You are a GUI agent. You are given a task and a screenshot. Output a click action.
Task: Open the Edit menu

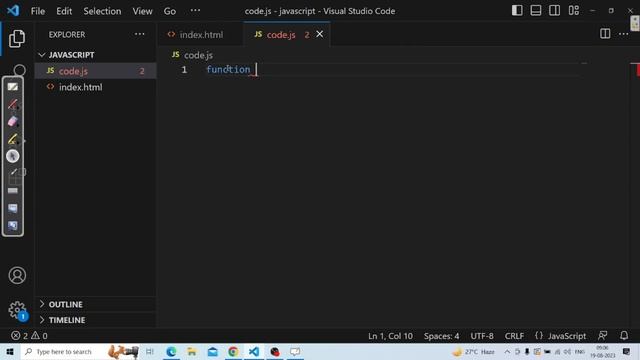(x=64, y=11)
